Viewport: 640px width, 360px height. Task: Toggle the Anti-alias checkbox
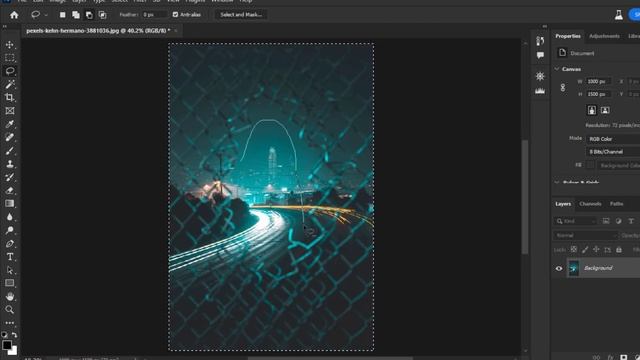(175, 15)
